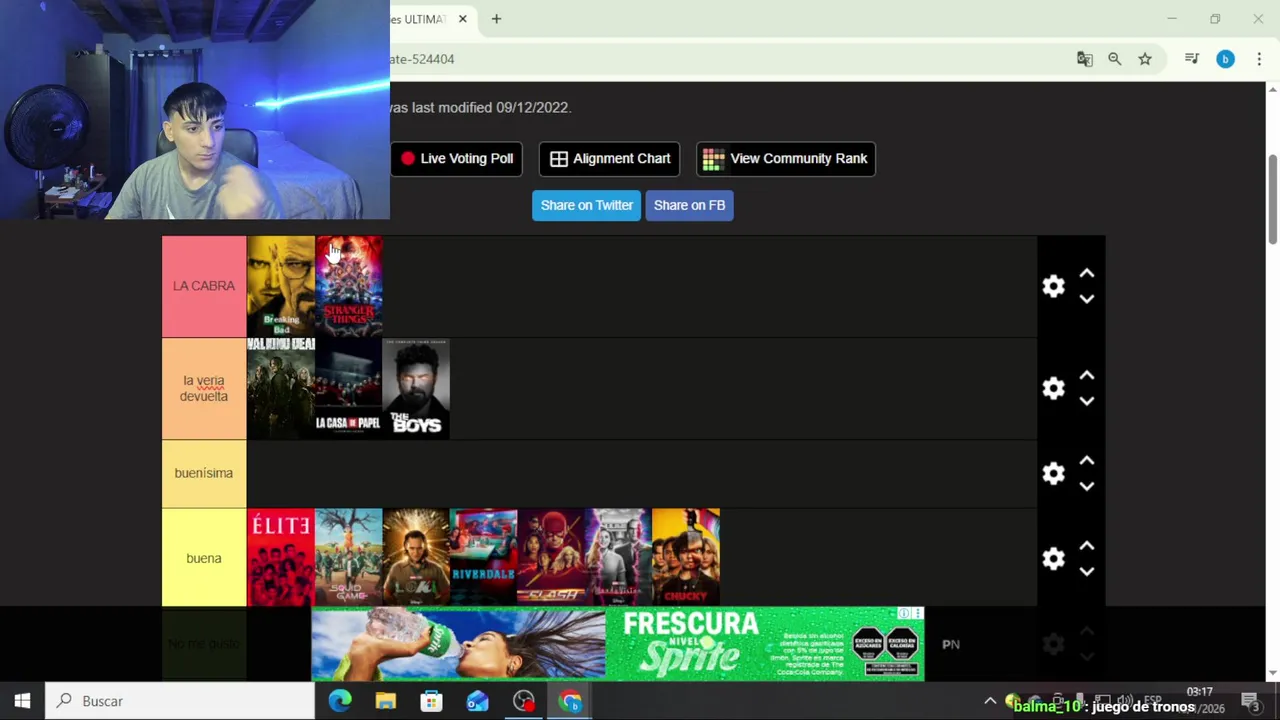Image resolution: width=1280 pixels, height=720 pixels.
Task: Select The Flash poster
Action: pos(551,557)
